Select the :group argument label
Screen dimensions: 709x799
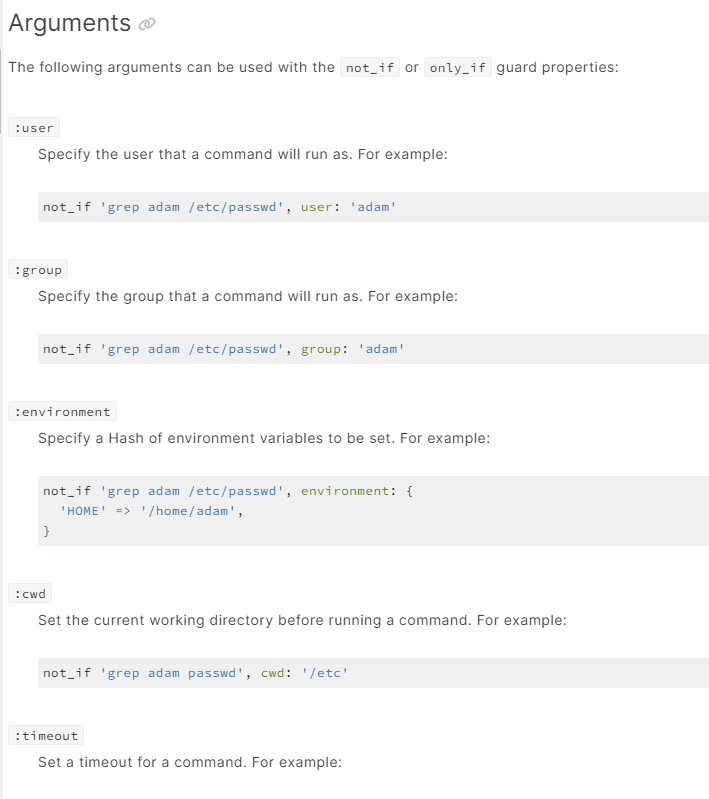(38, 270)
